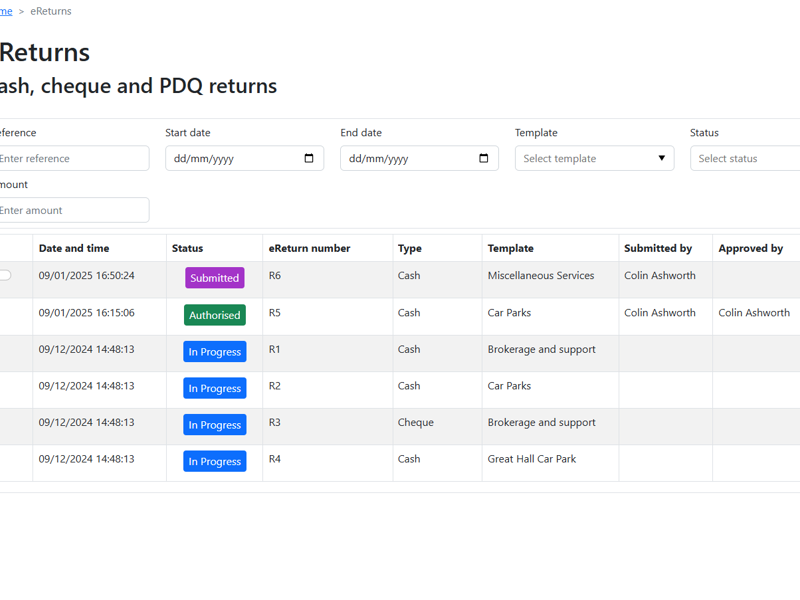Screen dimensions: 800x600
Task: Expand the Template dropdown
Action: point(594,158)
